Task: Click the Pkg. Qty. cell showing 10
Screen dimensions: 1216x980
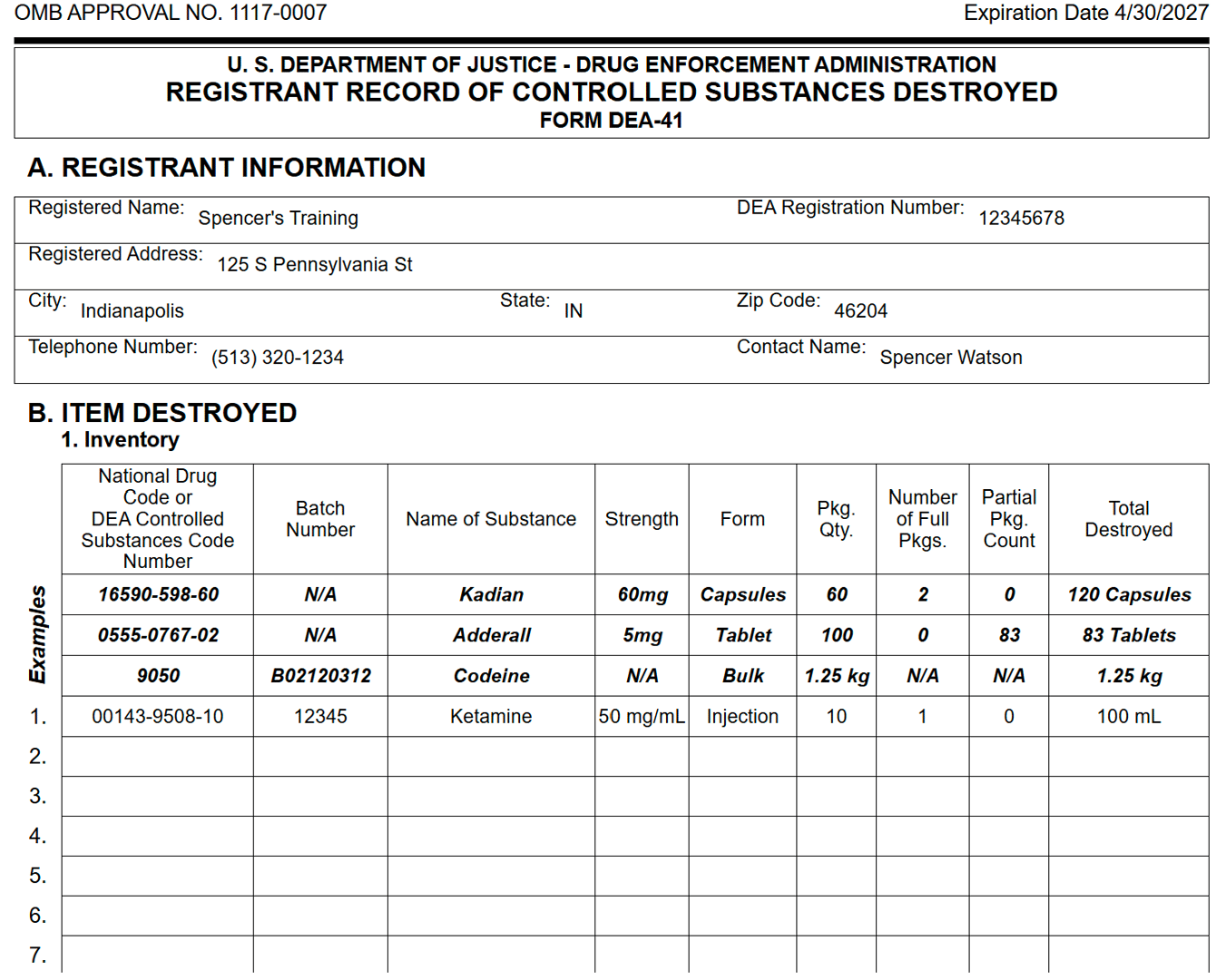Action: (836, 716)
